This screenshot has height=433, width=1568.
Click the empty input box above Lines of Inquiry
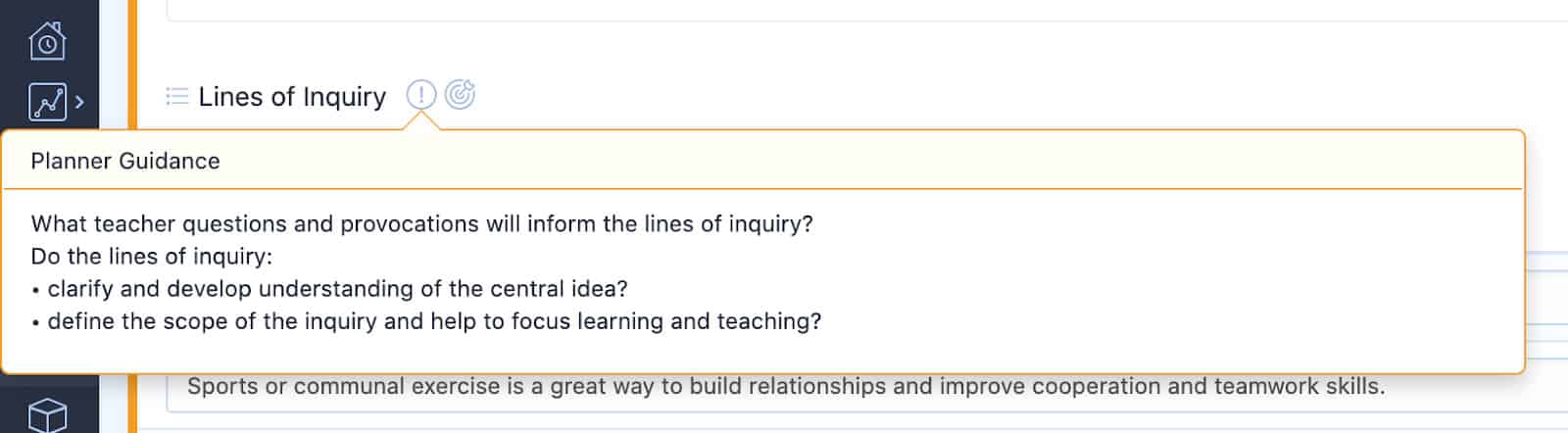point(867,10)
